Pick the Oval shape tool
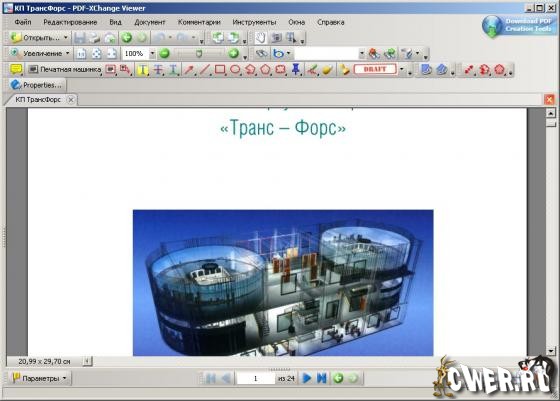This screenshot has height=401, width=560. 235,69
